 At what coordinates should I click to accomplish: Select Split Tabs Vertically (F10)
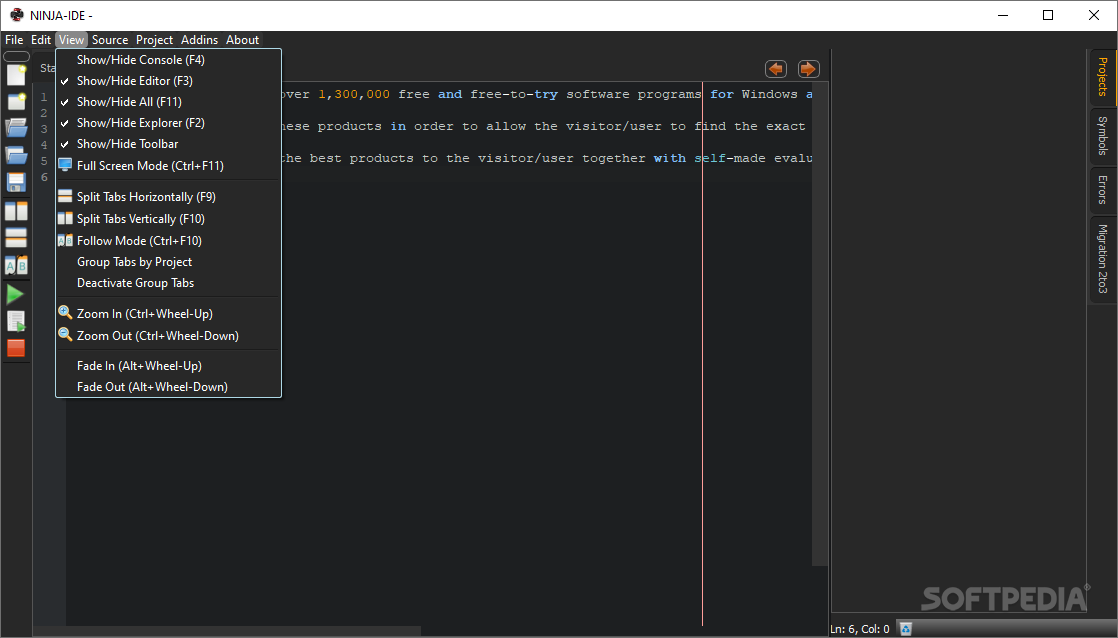[168, 219]
